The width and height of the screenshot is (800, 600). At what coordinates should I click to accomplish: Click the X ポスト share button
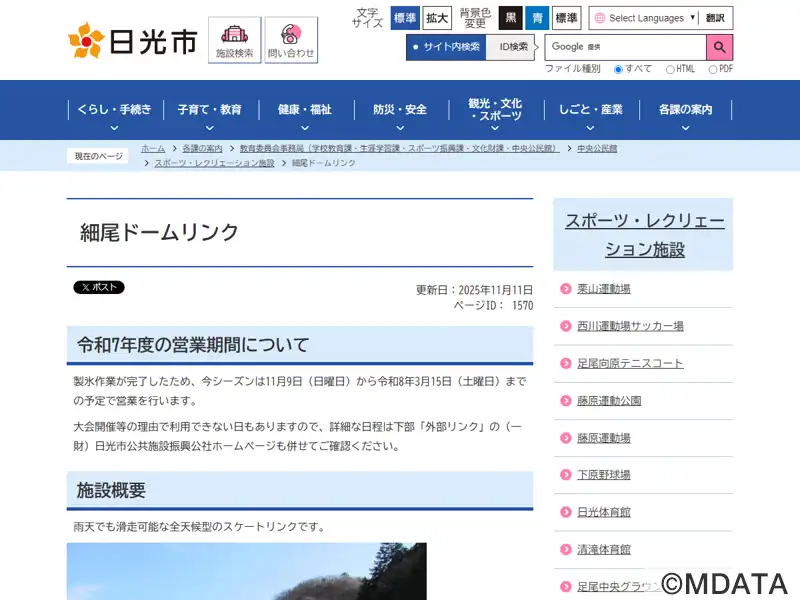coord(99,288)
